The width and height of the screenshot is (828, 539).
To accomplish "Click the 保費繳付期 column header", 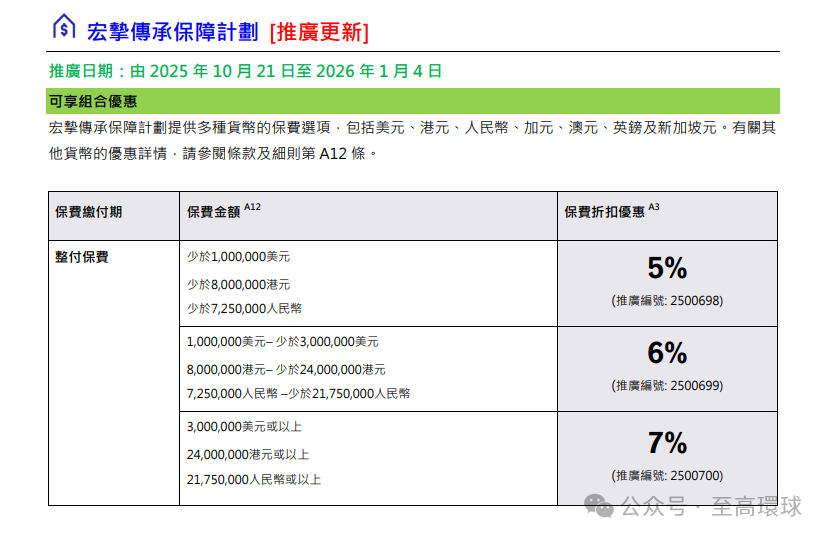I will 89,212.
